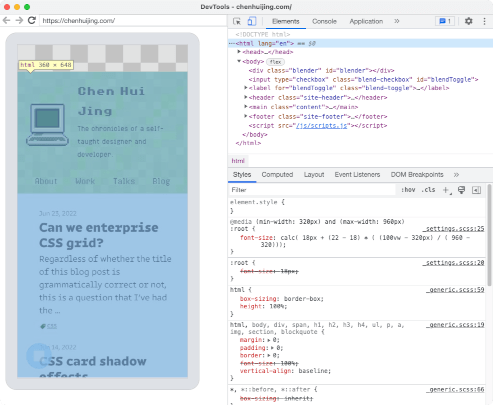The image size is (493, 405).
Task: Click the About nav link in preview
Action: (46, 181)
